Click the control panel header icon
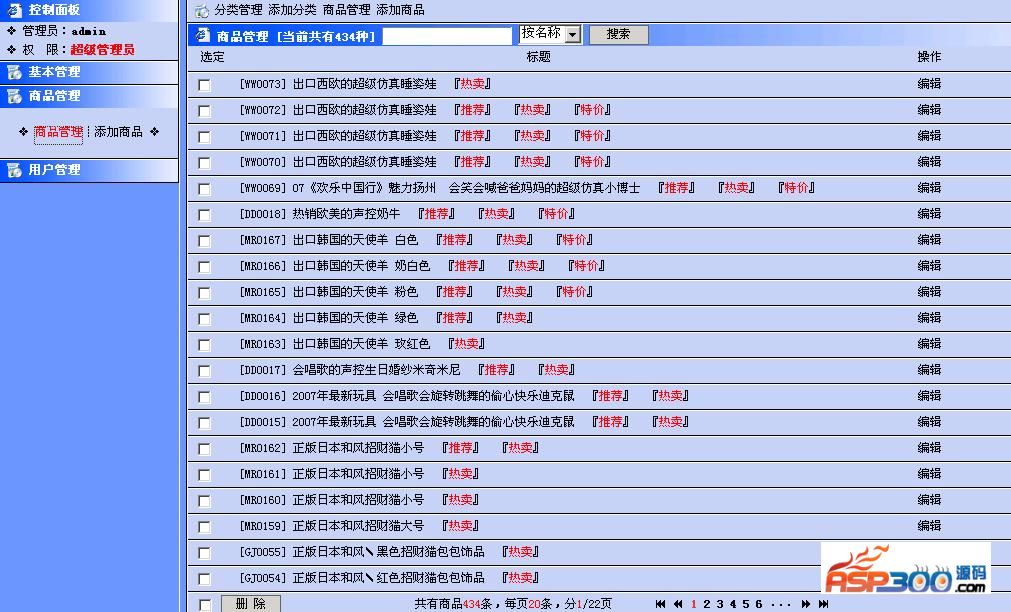The width and height of the screenshot is (1011, 612). [14, 10]
